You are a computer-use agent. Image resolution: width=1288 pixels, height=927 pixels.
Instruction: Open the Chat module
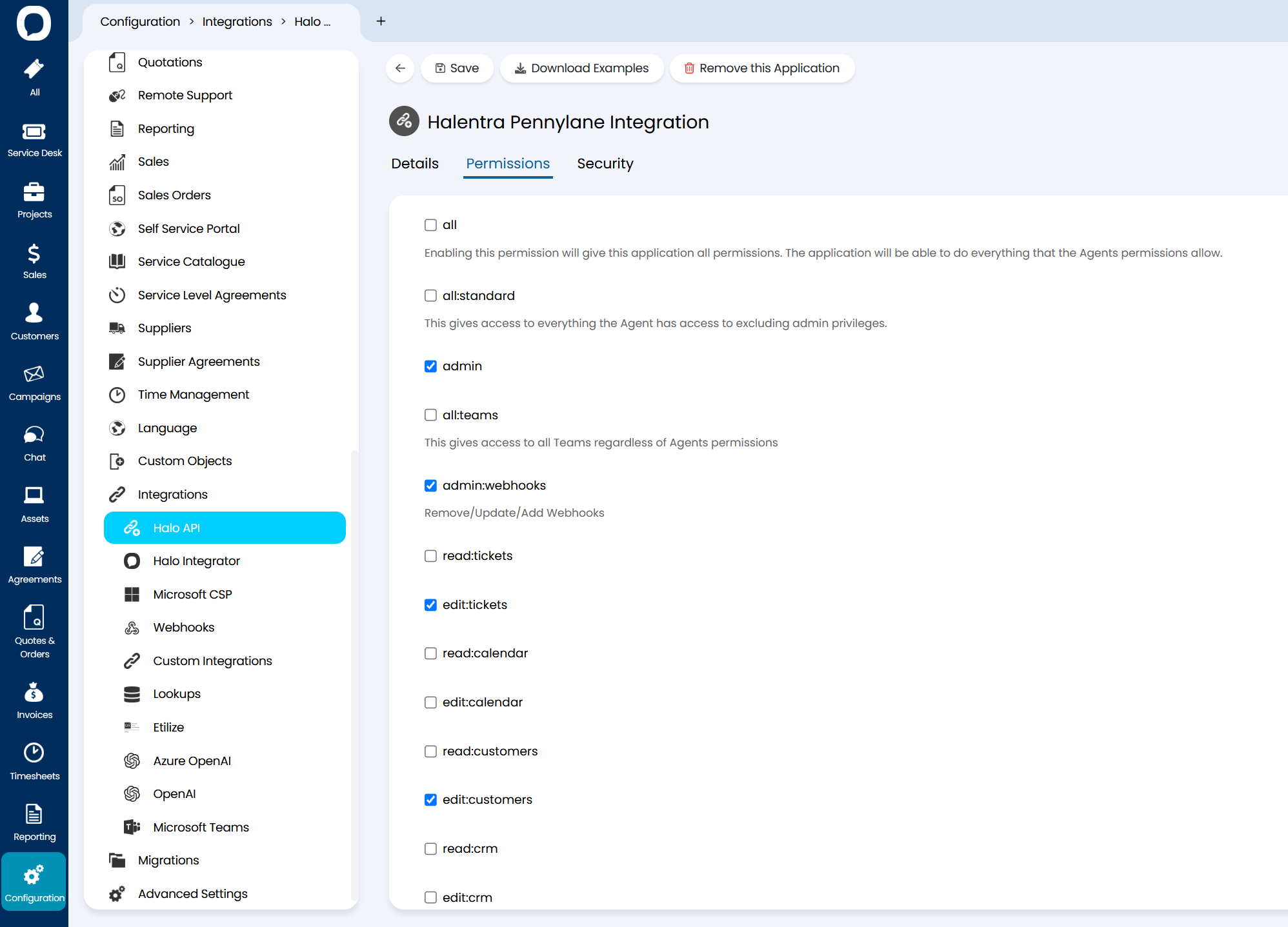coord(34,444)
